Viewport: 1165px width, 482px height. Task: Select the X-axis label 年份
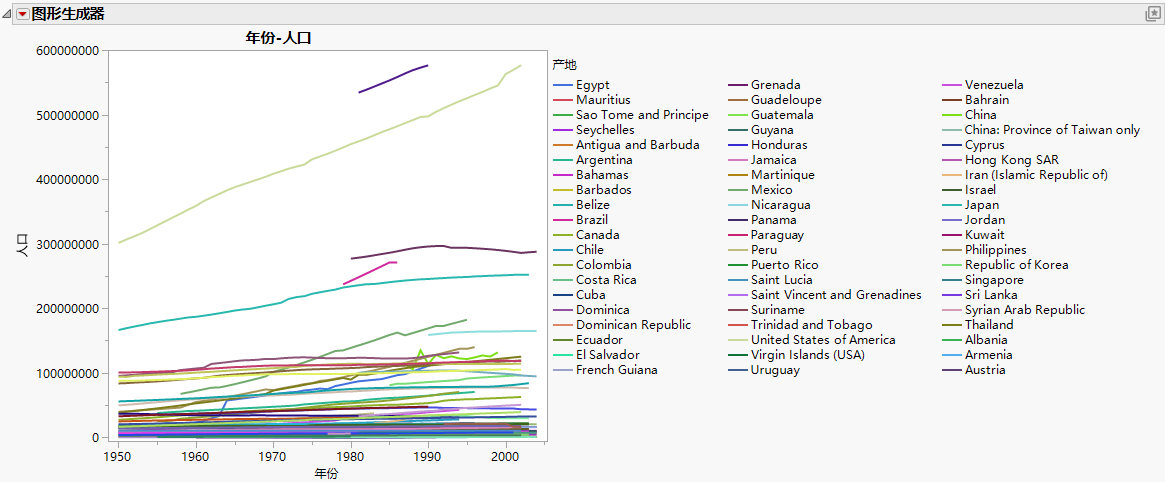[x=326, y=473]
